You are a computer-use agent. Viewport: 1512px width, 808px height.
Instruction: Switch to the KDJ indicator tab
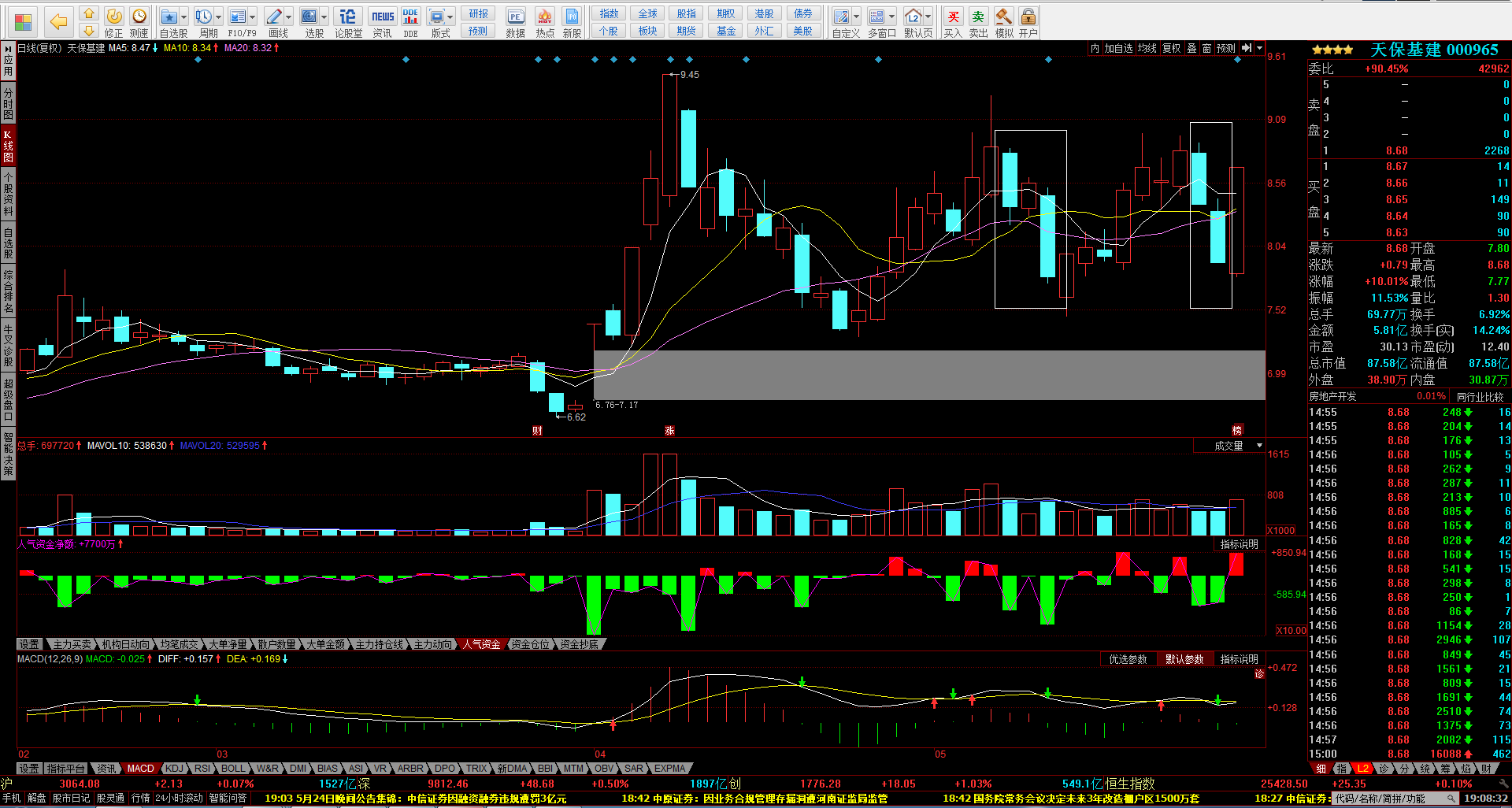point(174,768)
